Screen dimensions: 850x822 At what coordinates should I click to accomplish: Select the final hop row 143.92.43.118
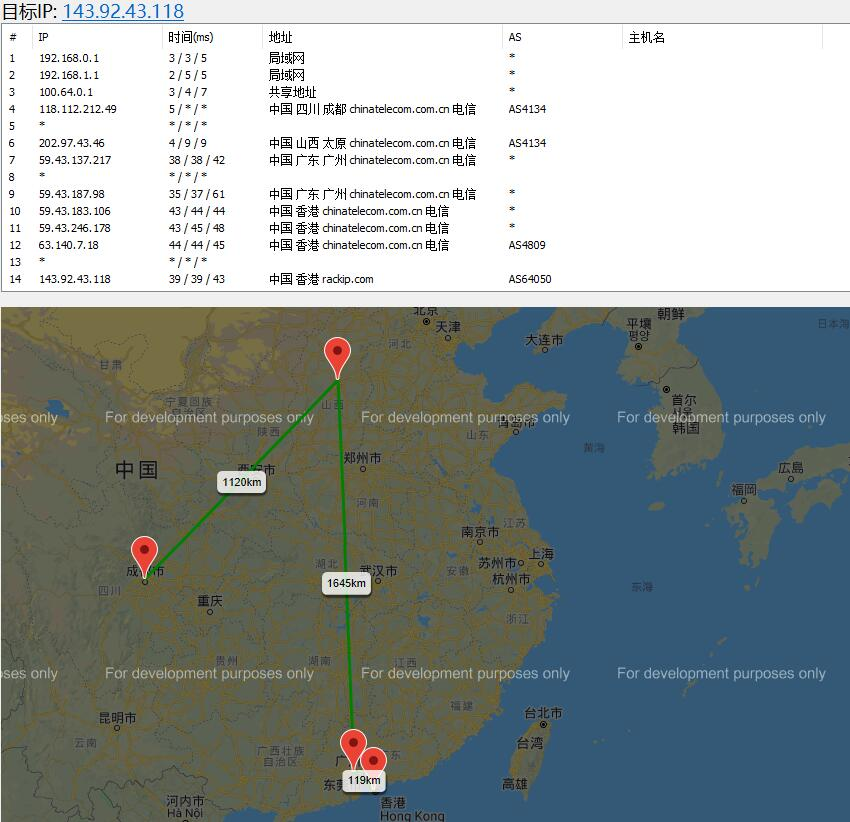point(425,279)
